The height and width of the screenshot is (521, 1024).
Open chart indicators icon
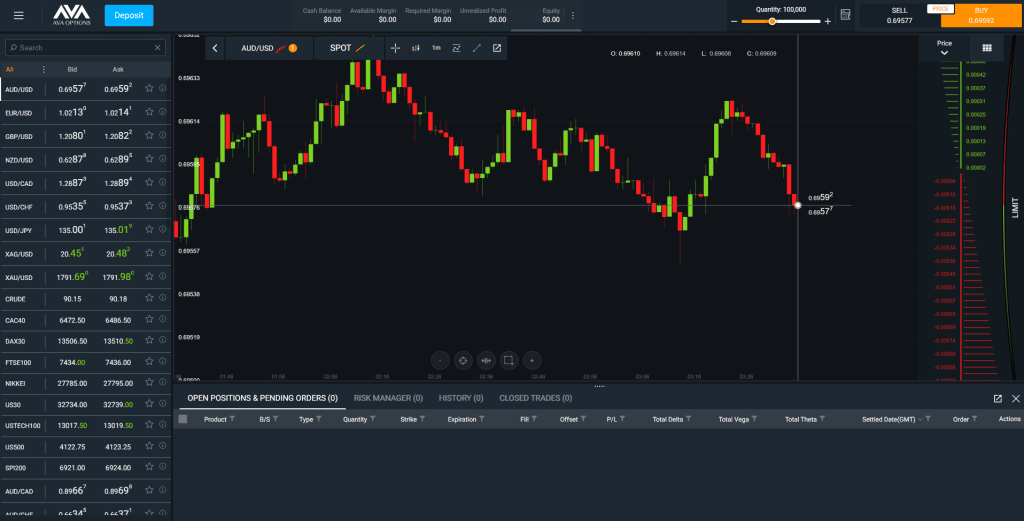click(456, 48)
